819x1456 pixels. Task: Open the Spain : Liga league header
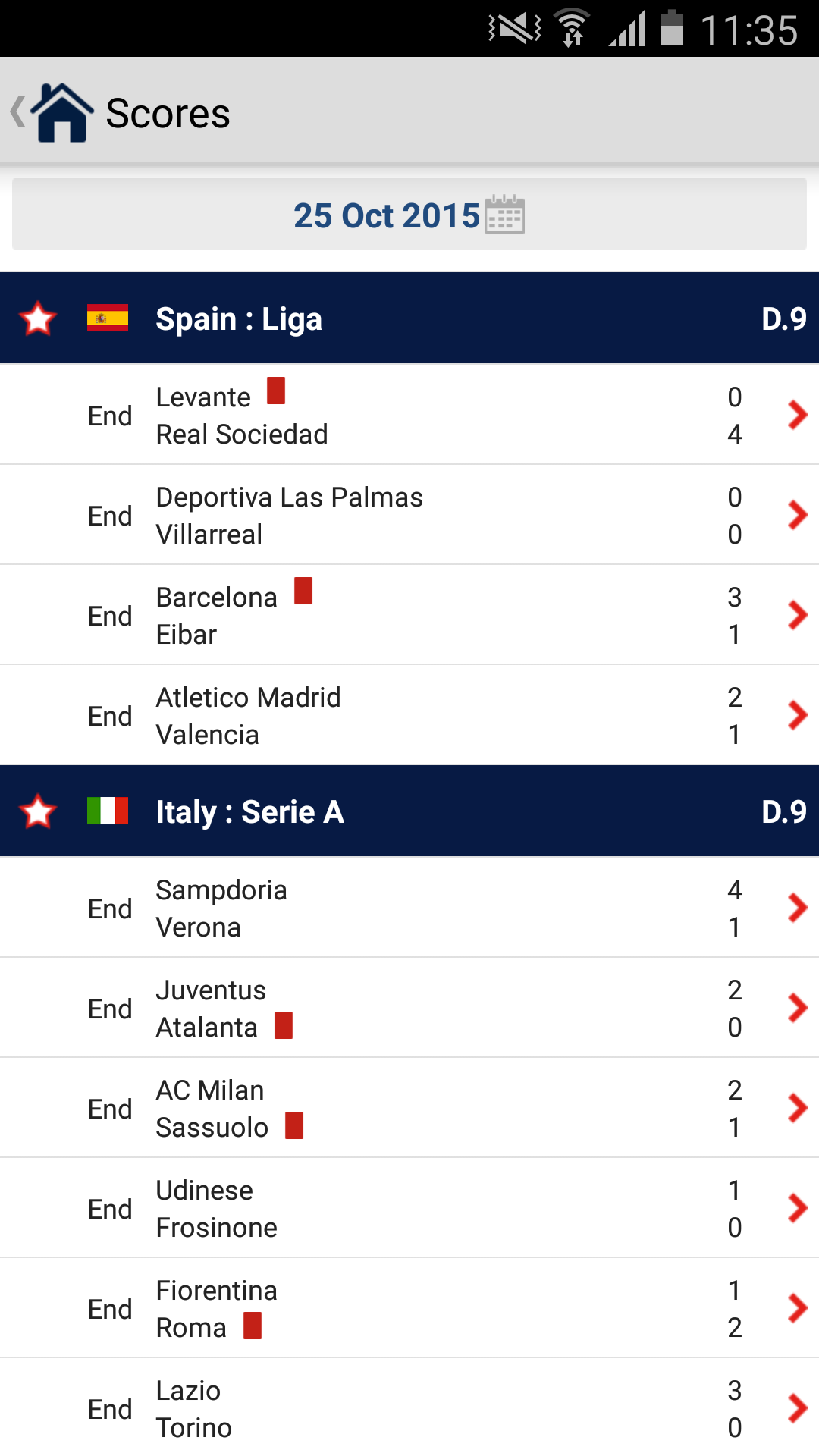point(239,319)
